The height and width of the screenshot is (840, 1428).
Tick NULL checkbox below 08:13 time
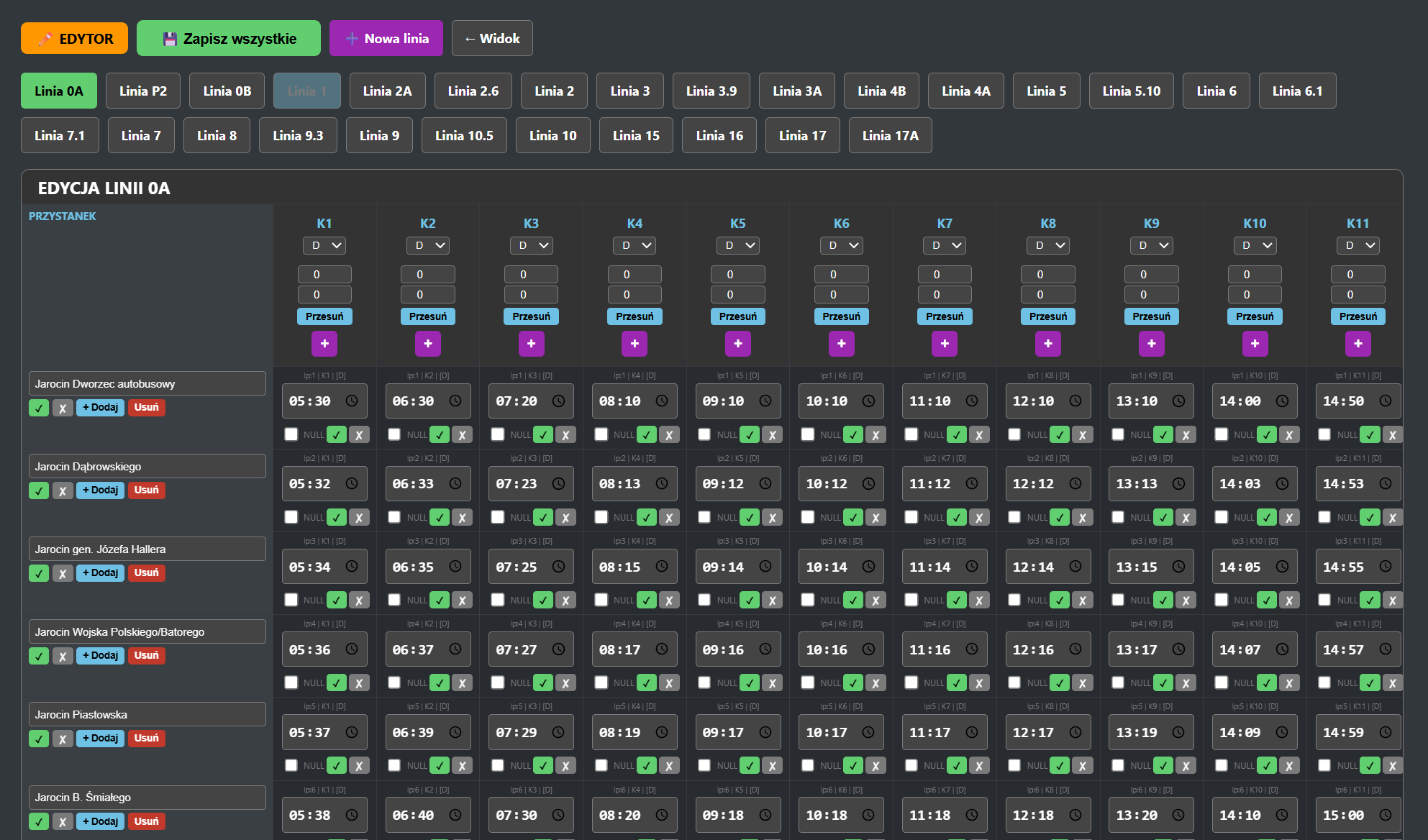tap(601, 517)
